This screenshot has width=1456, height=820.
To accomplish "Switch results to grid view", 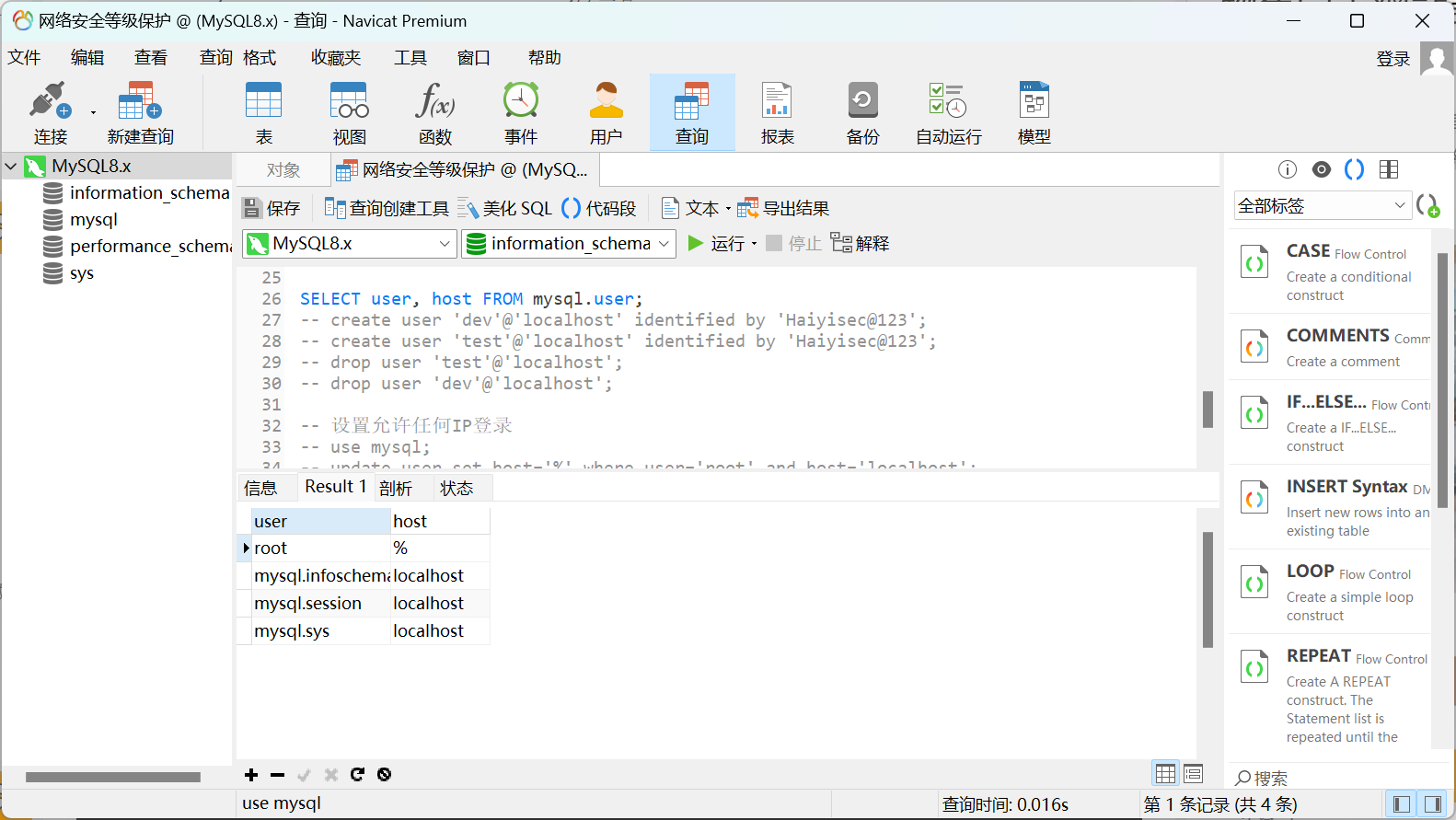I will pyautogui.click(x=1165, y=774).
